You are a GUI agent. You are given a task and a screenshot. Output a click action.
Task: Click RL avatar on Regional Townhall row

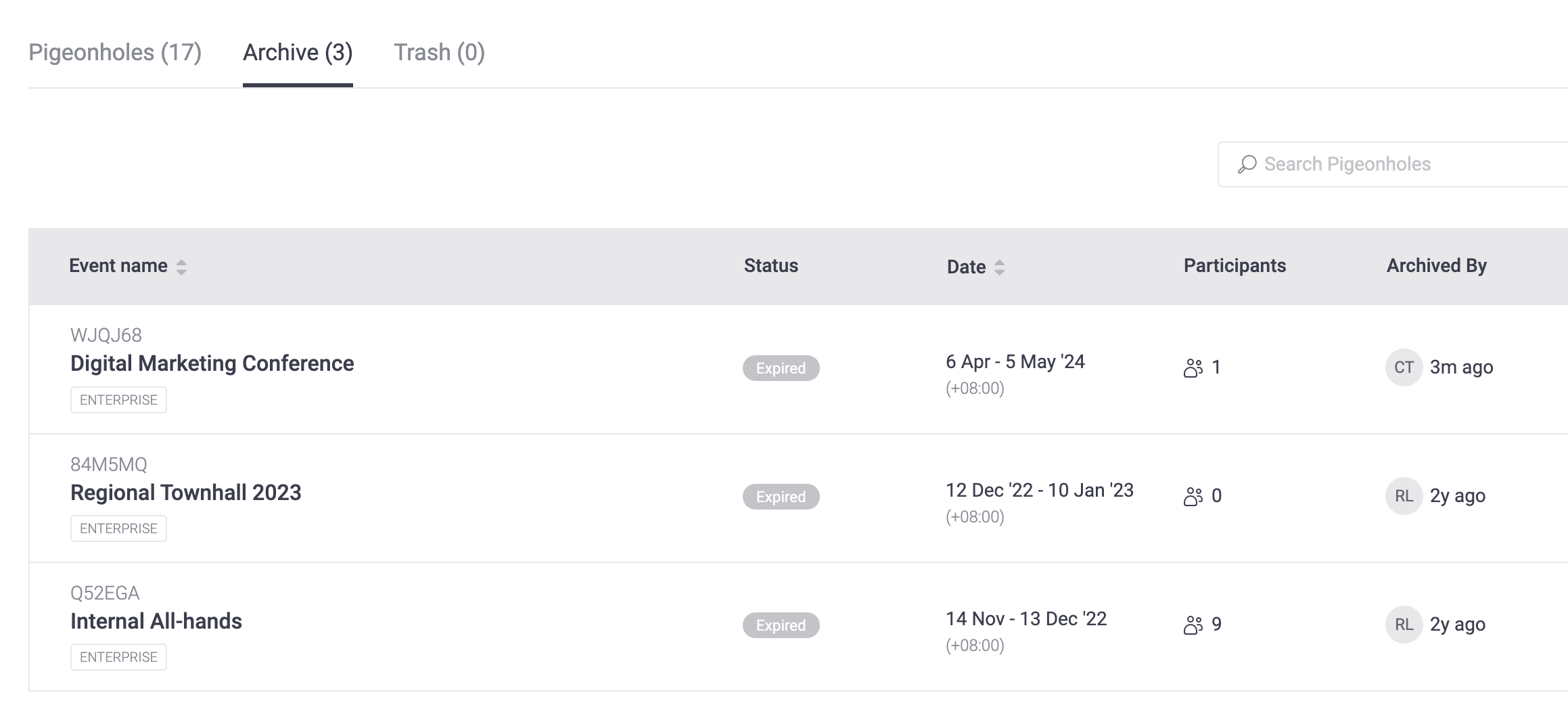(1404, 496)
